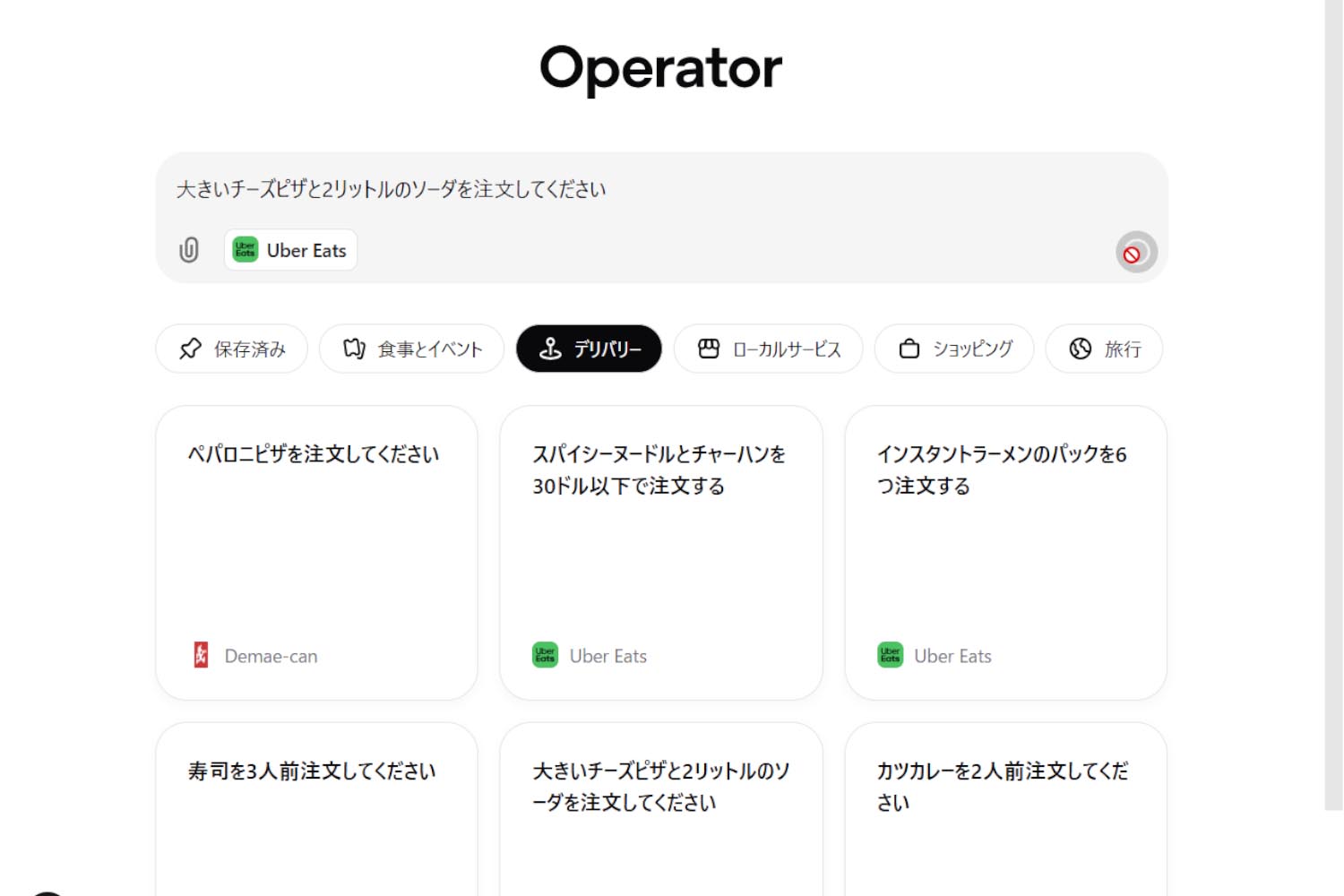Click the red stop button in the input bar
Viewport: 1344px width, 896px height.
1134,252
